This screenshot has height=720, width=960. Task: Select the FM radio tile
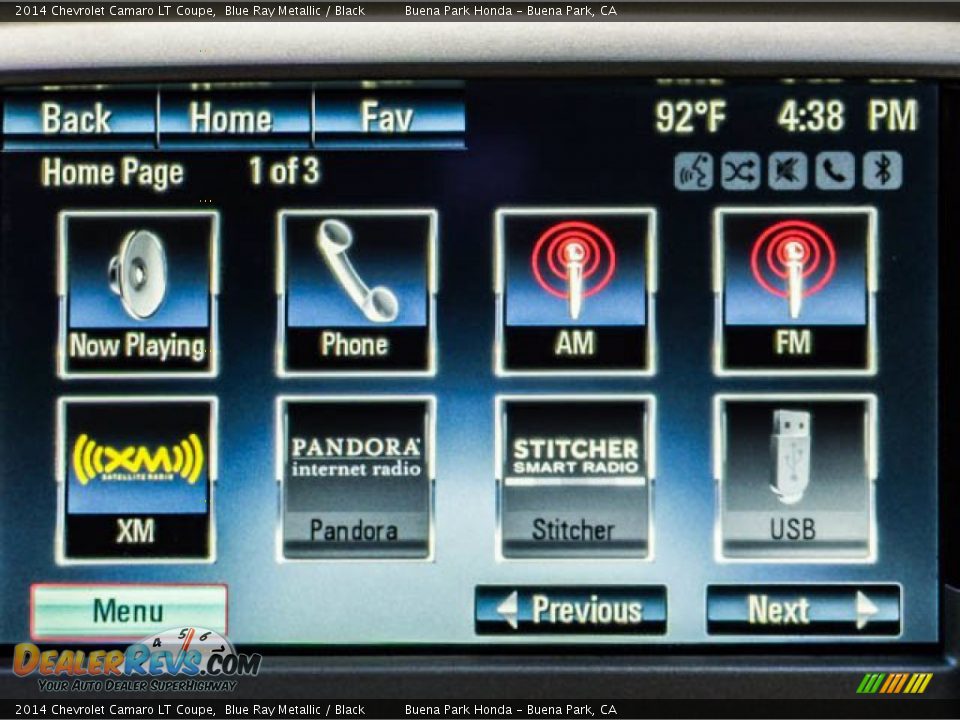[x=795, y=292]
